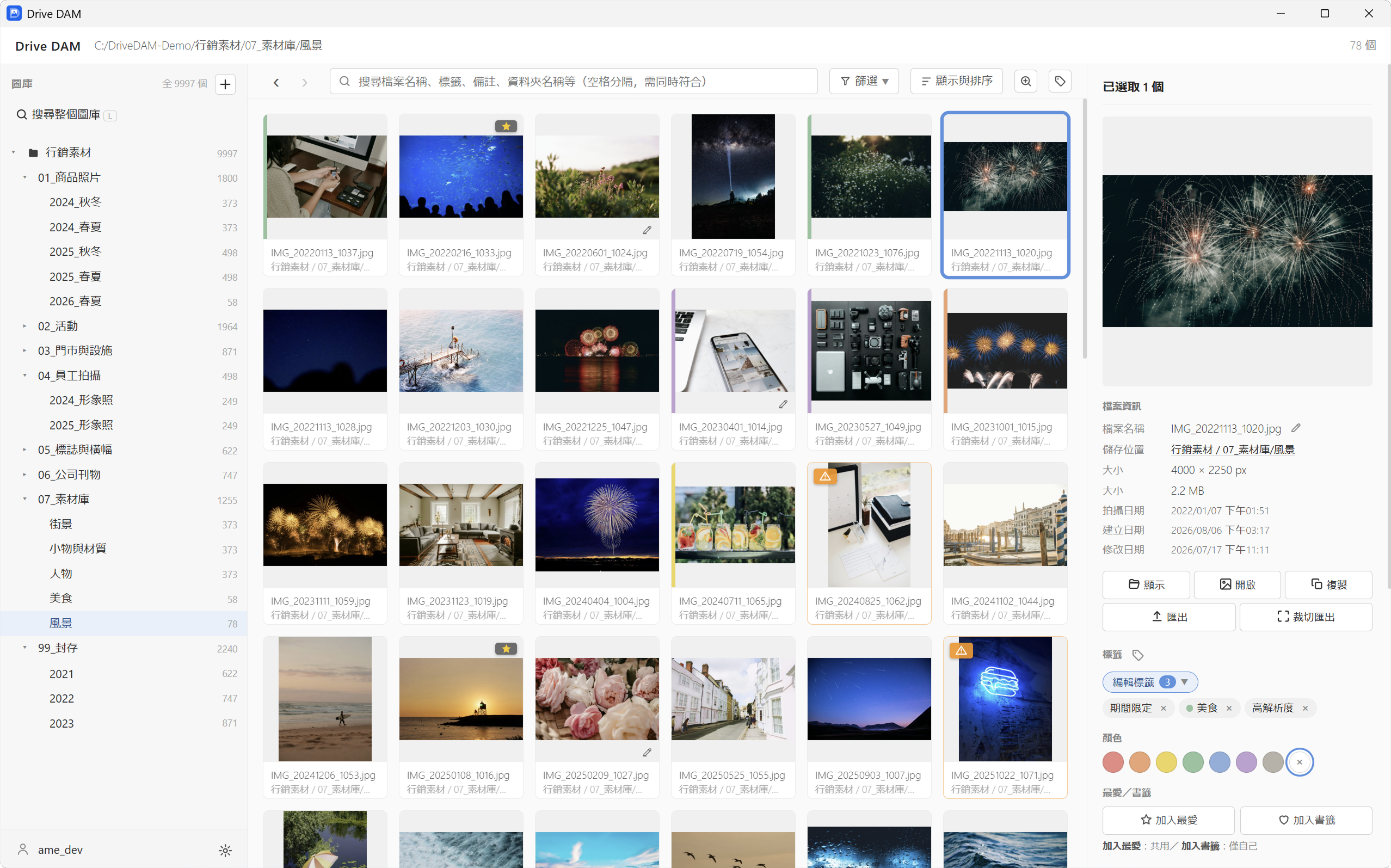Go forward with the right arrow
1391x868 pixels.
point(305,83)
